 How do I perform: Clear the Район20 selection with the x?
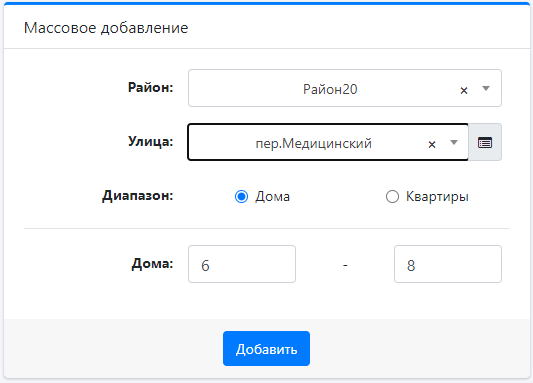(464, 90)
